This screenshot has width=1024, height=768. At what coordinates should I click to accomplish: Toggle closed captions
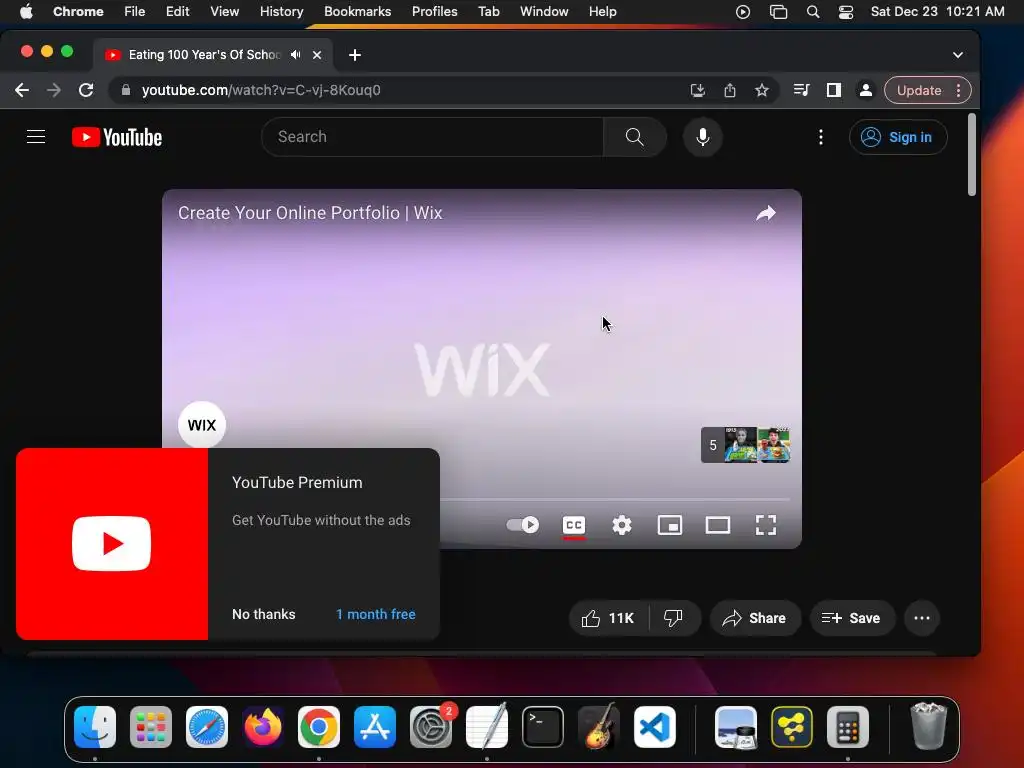pos(573,525)
